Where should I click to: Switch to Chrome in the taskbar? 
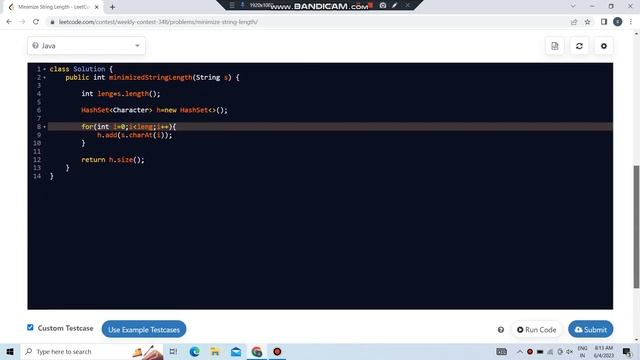pyautogui.click(x=257, y=351)
